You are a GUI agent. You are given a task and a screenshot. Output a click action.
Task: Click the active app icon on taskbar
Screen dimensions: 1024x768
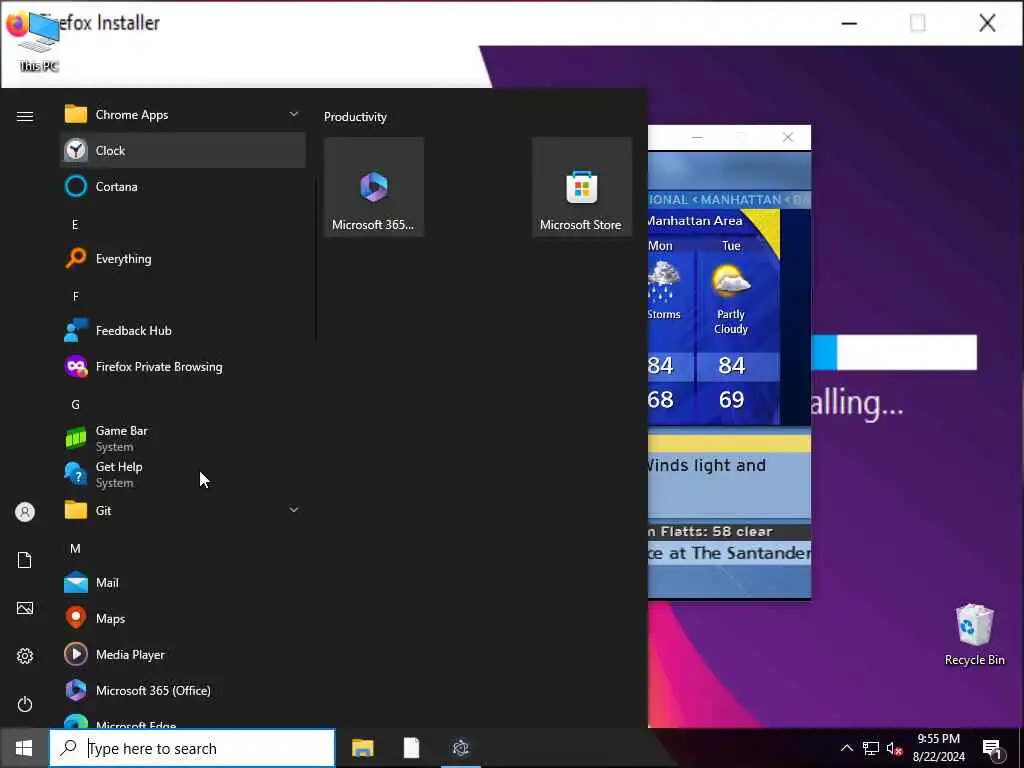click(461, 748)
